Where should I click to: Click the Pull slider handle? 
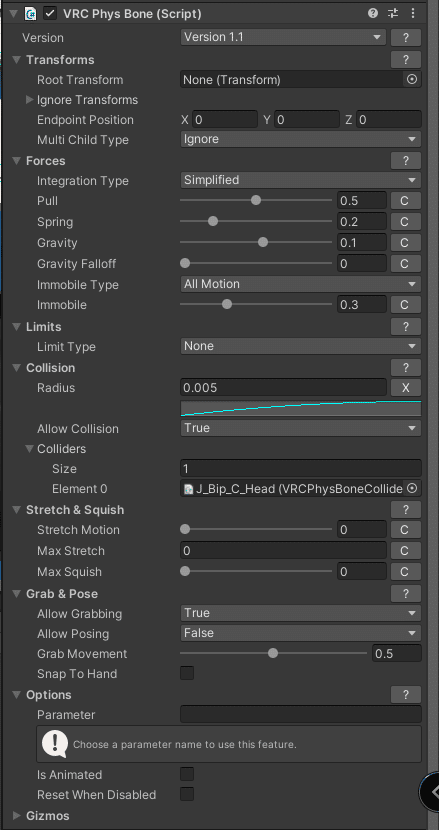pos(256,200)
